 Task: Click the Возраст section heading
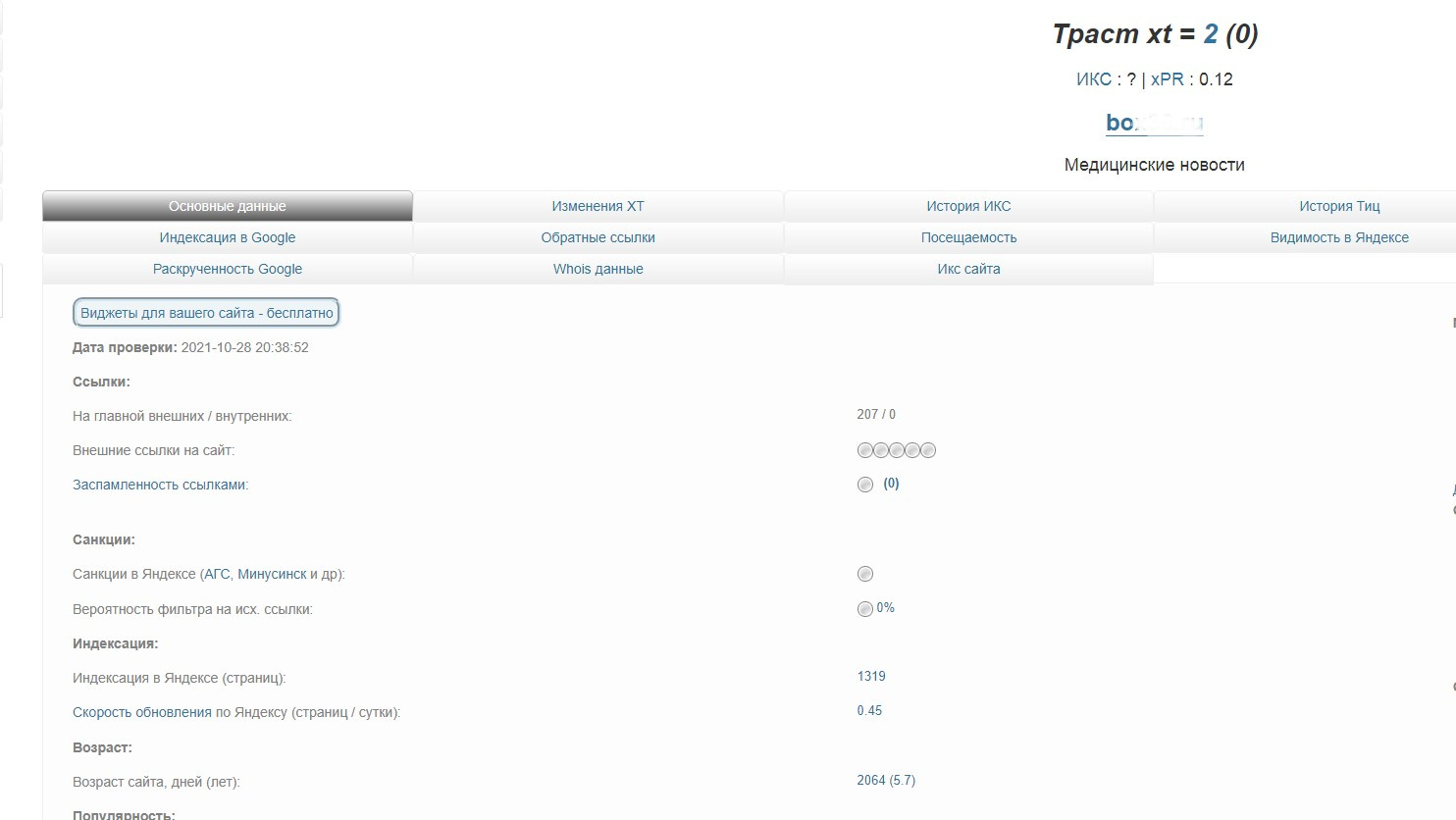click(x=102, y=747)
